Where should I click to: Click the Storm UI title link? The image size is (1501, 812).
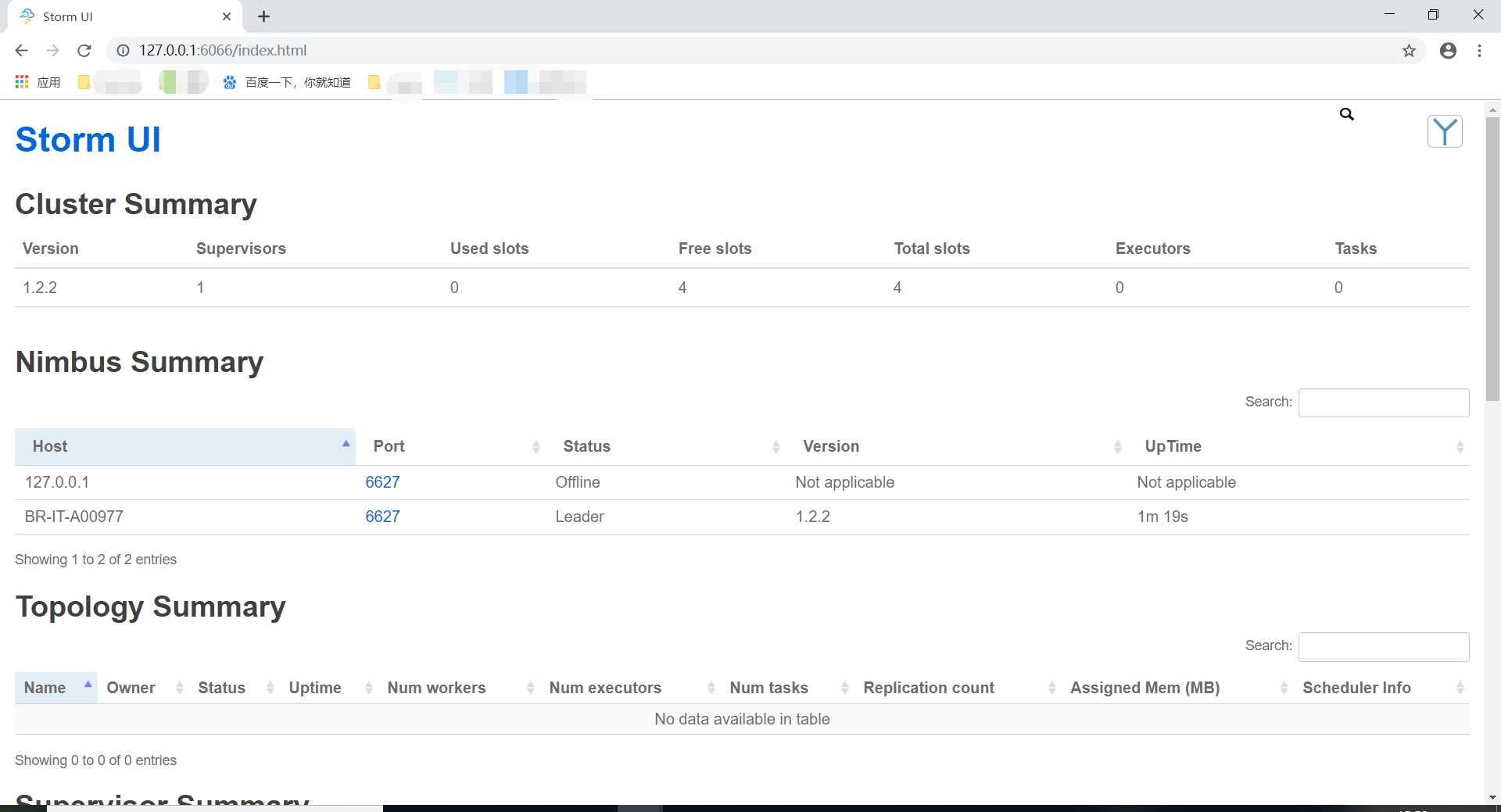click(x=88, y=139)
